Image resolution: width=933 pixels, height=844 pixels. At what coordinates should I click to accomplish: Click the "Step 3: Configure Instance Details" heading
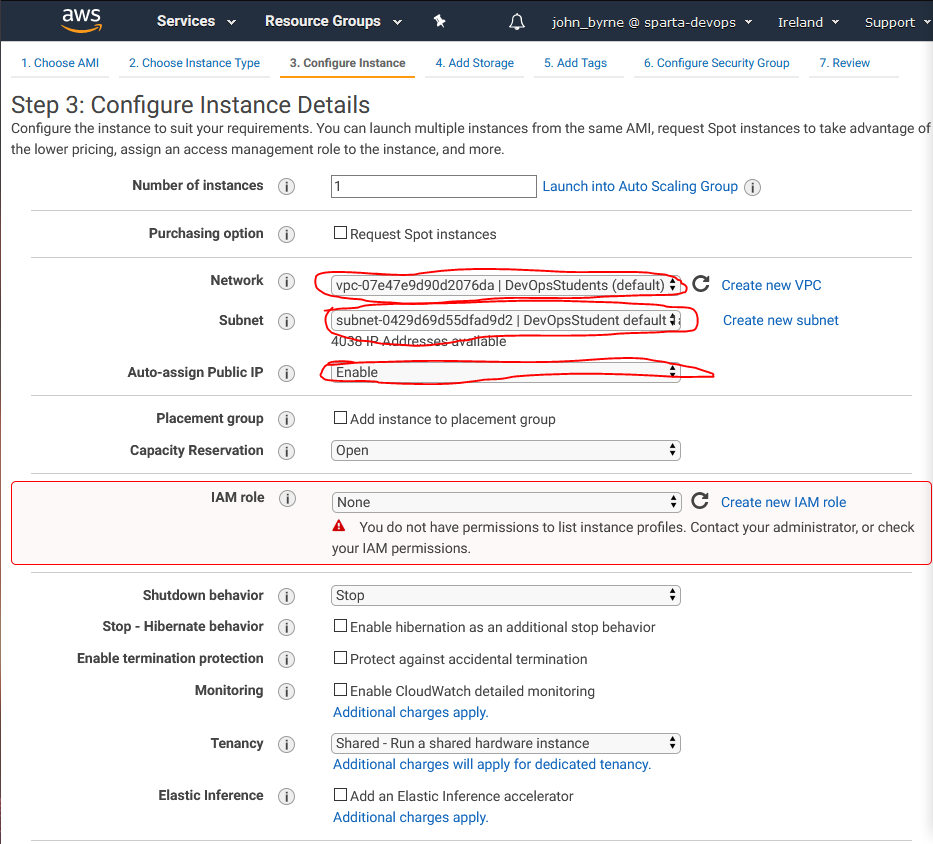190,105
